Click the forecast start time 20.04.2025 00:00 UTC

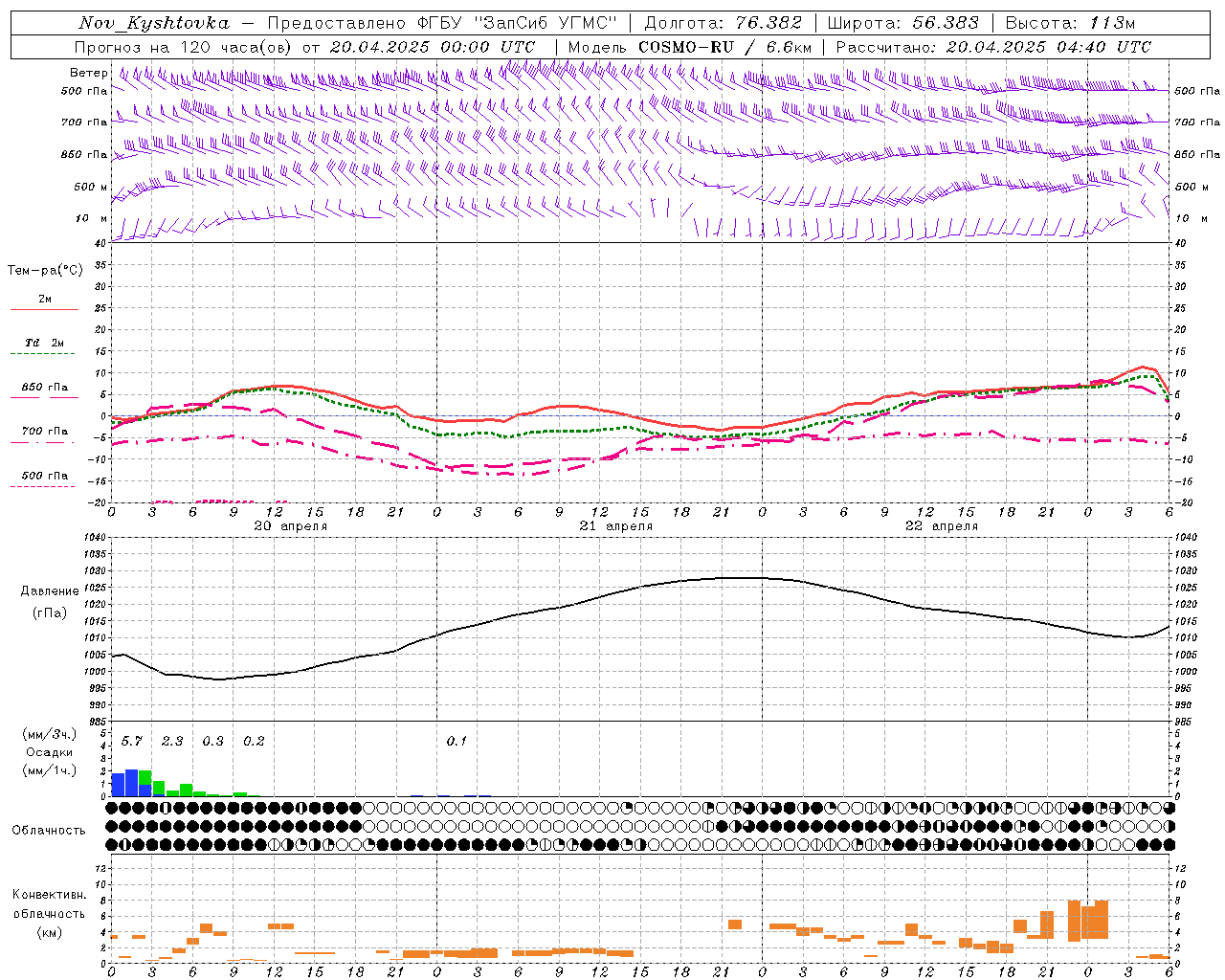pos(433,47)
